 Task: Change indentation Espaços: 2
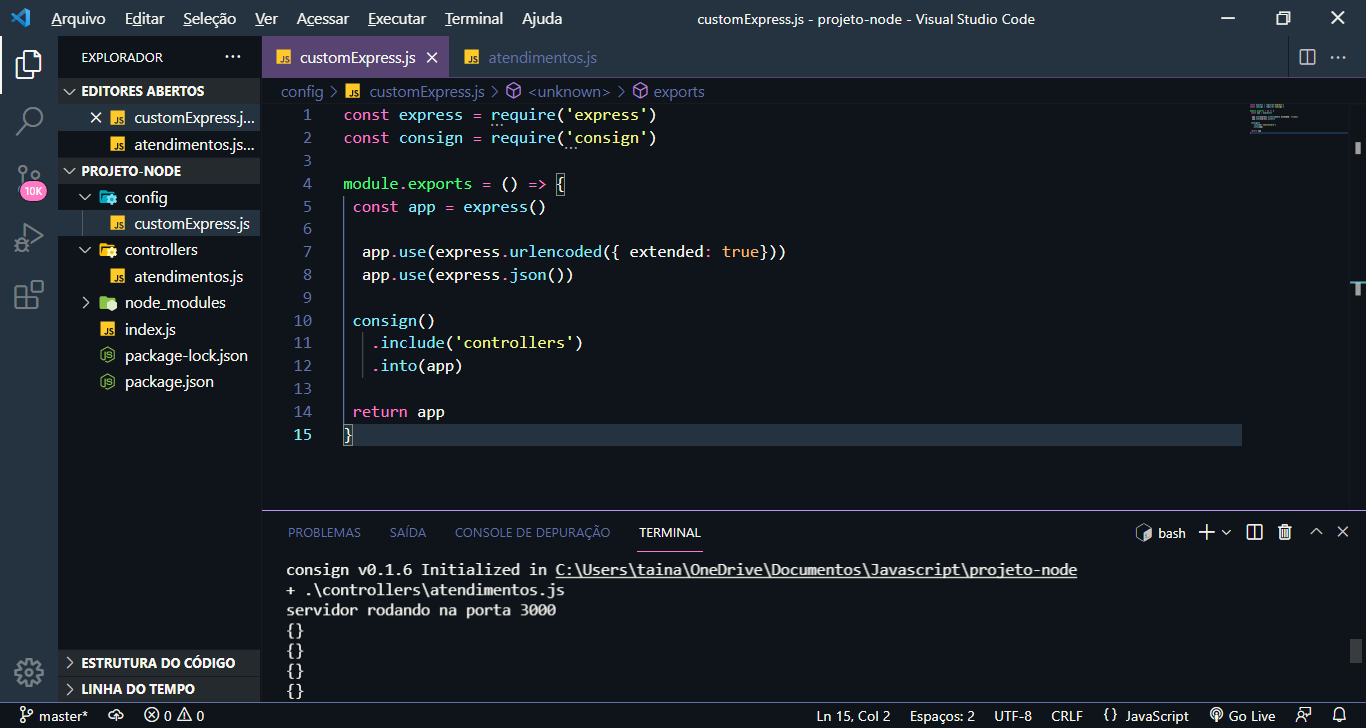pyautogui.click(x=942, y=716)
